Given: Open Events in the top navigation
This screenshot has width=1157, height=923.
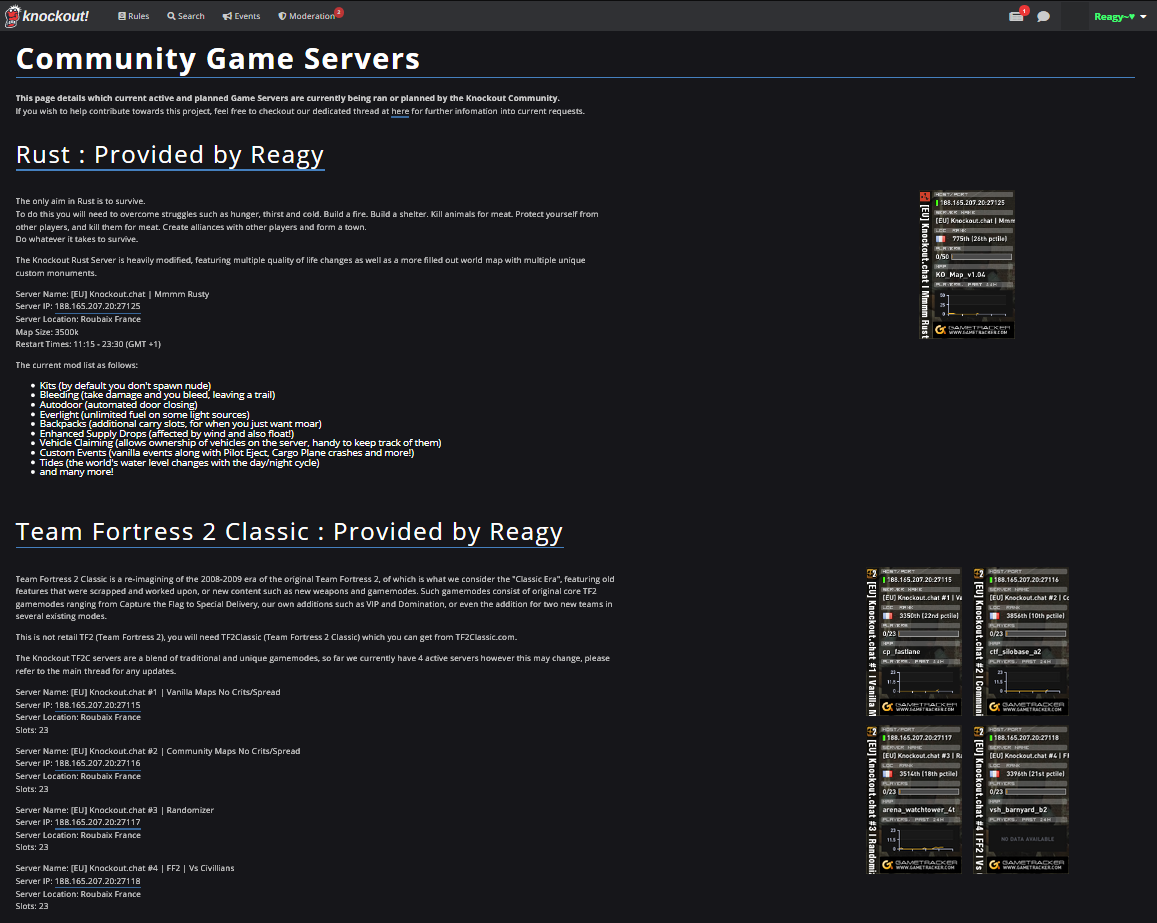Looking at the screenshot, I should [x=241, y=16].
